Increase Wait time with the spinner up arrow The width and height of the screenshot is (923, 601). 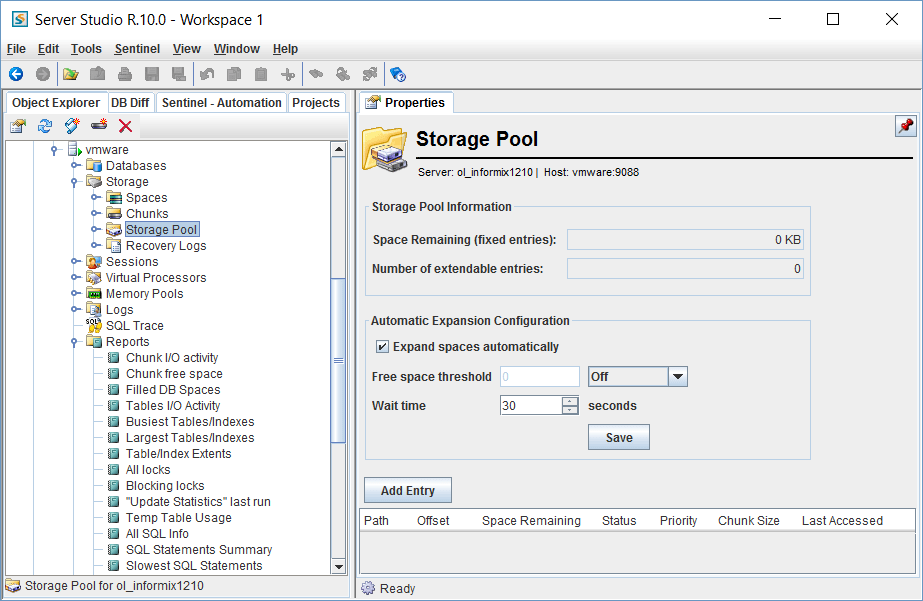(570, 401)
